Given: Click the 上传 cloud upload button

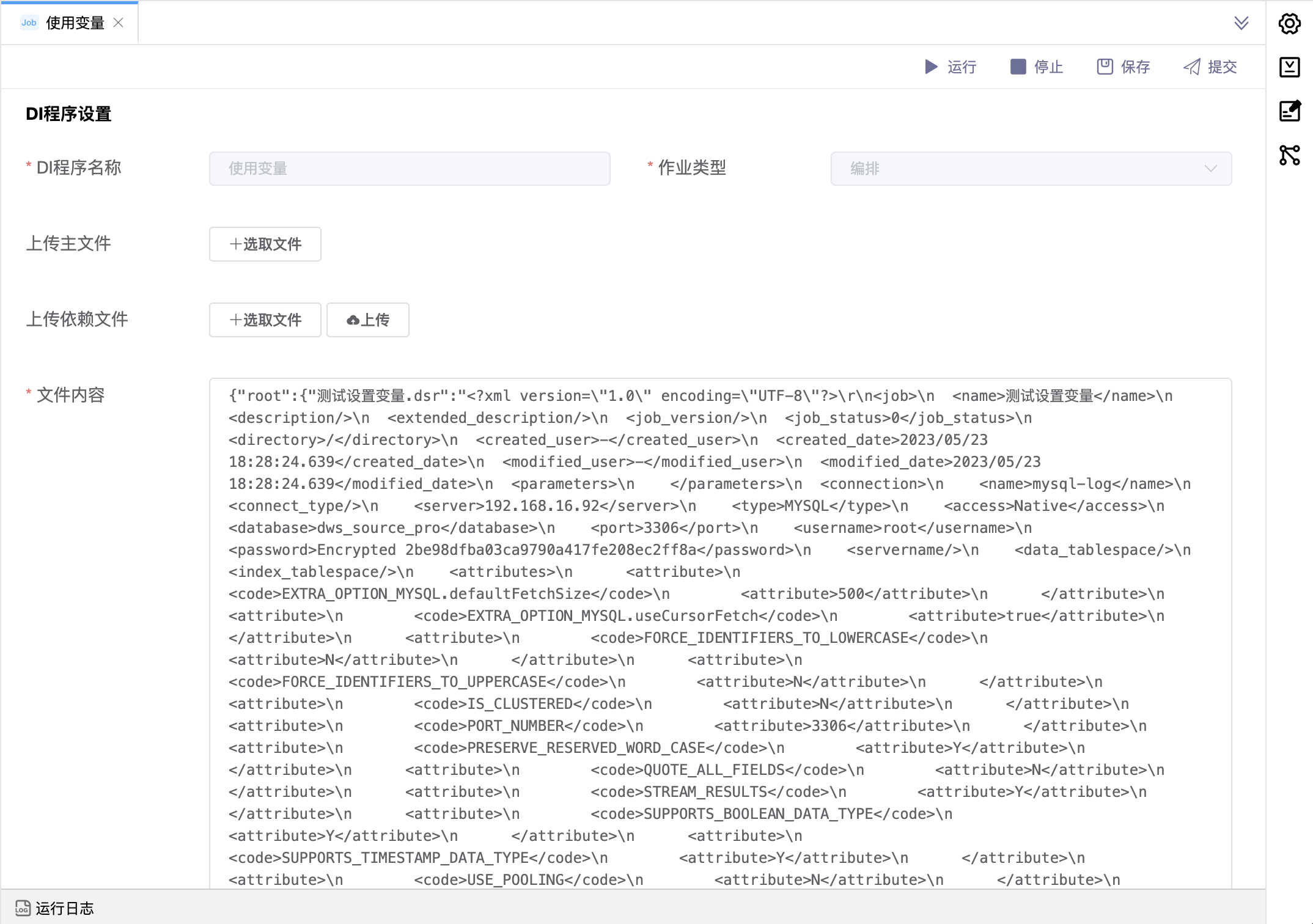Looking at the screenshot, I should 367,320.
